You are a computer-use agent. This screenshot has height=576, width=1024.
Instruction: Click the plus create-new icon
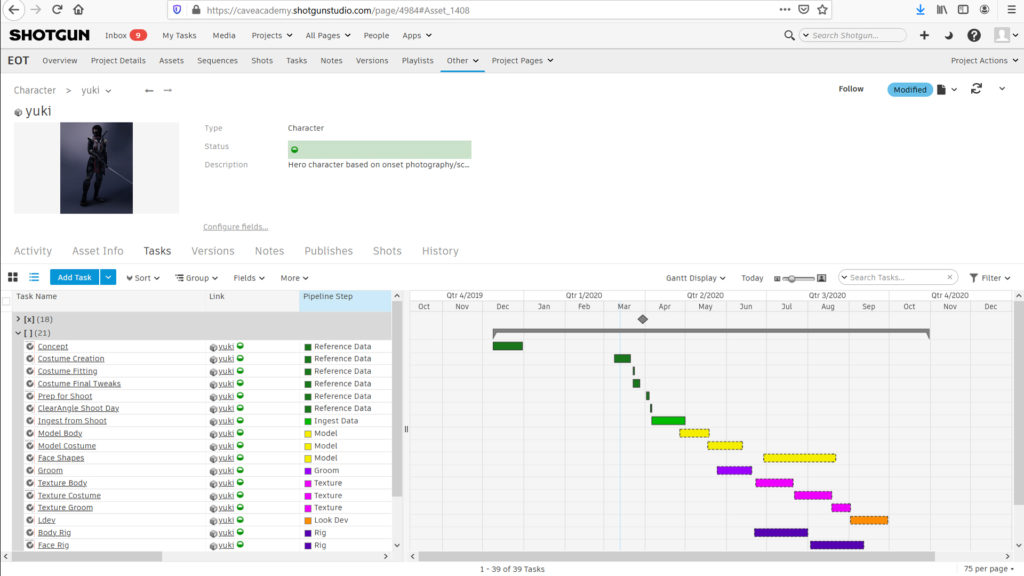[x=924, y=35]
